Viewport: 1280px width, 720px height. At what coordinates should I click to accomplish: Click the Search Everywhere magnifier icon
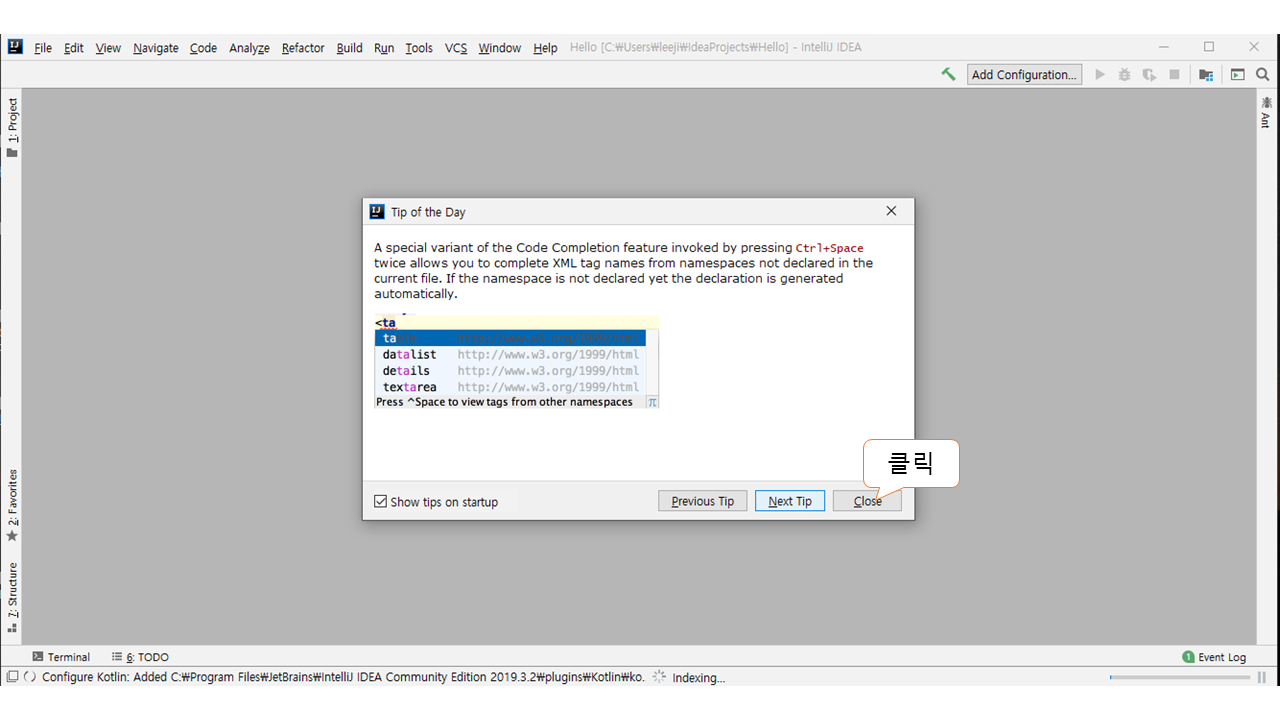[x=1262, y=74]
